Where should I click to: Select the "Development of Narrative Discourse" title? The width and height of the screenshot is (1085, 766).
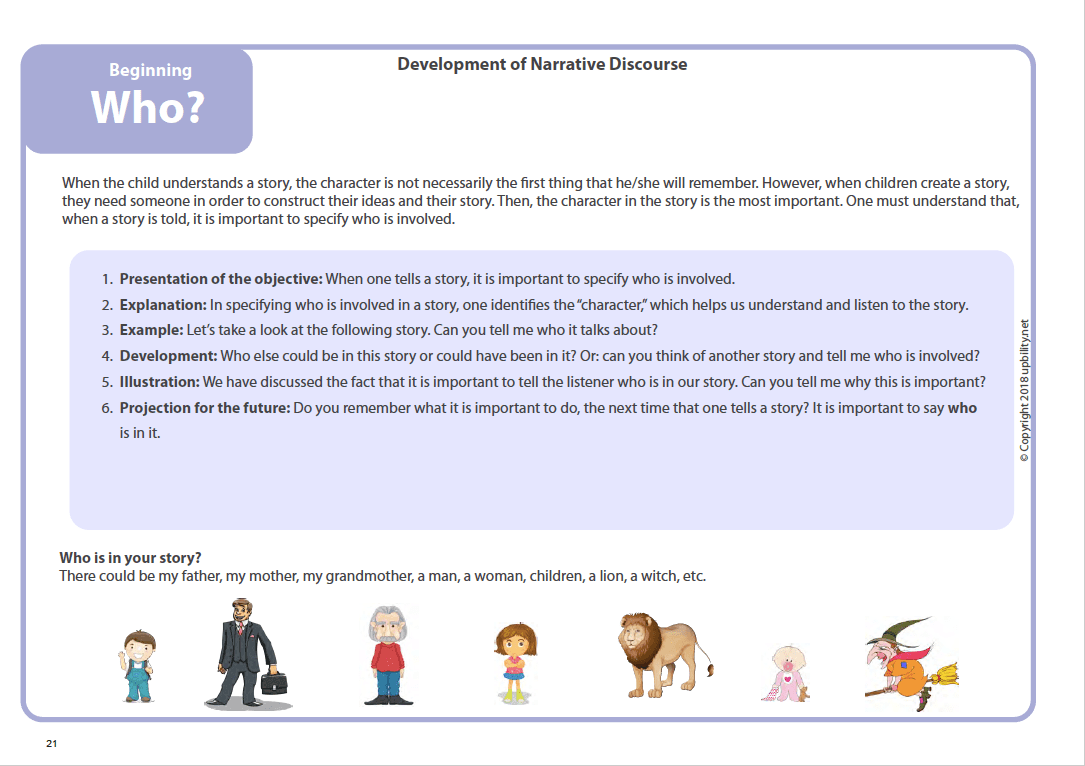(x=542, y=64)
